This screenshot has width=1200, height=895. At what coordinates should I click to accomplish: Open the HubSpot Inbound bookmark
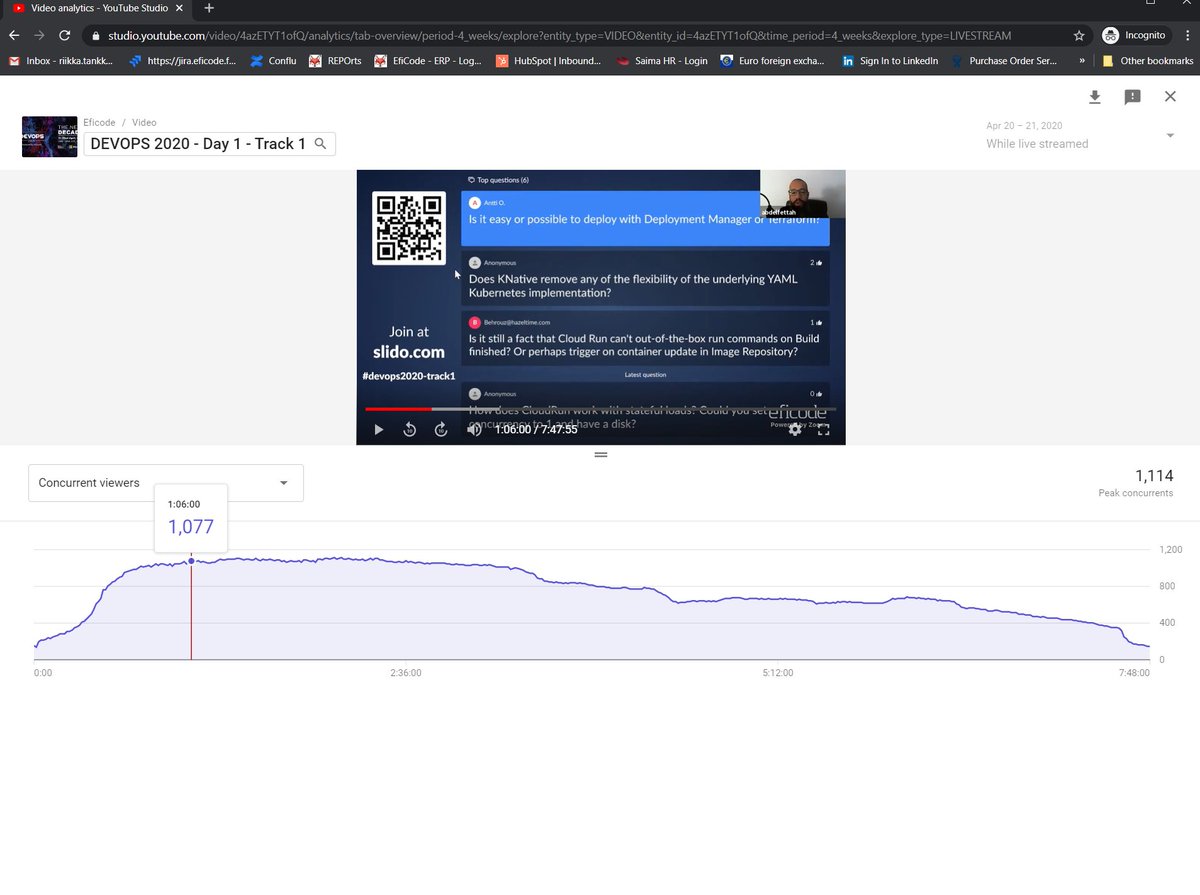548,61
